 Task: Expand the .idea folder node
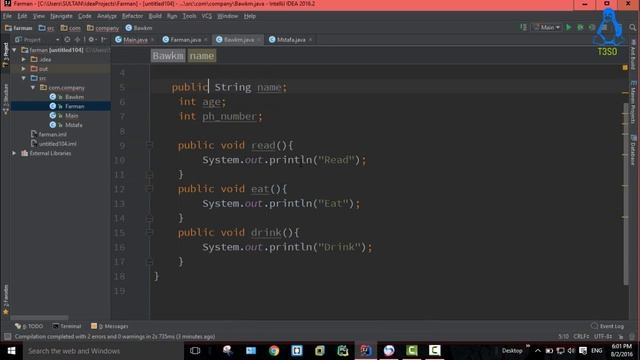pos(24,59)
